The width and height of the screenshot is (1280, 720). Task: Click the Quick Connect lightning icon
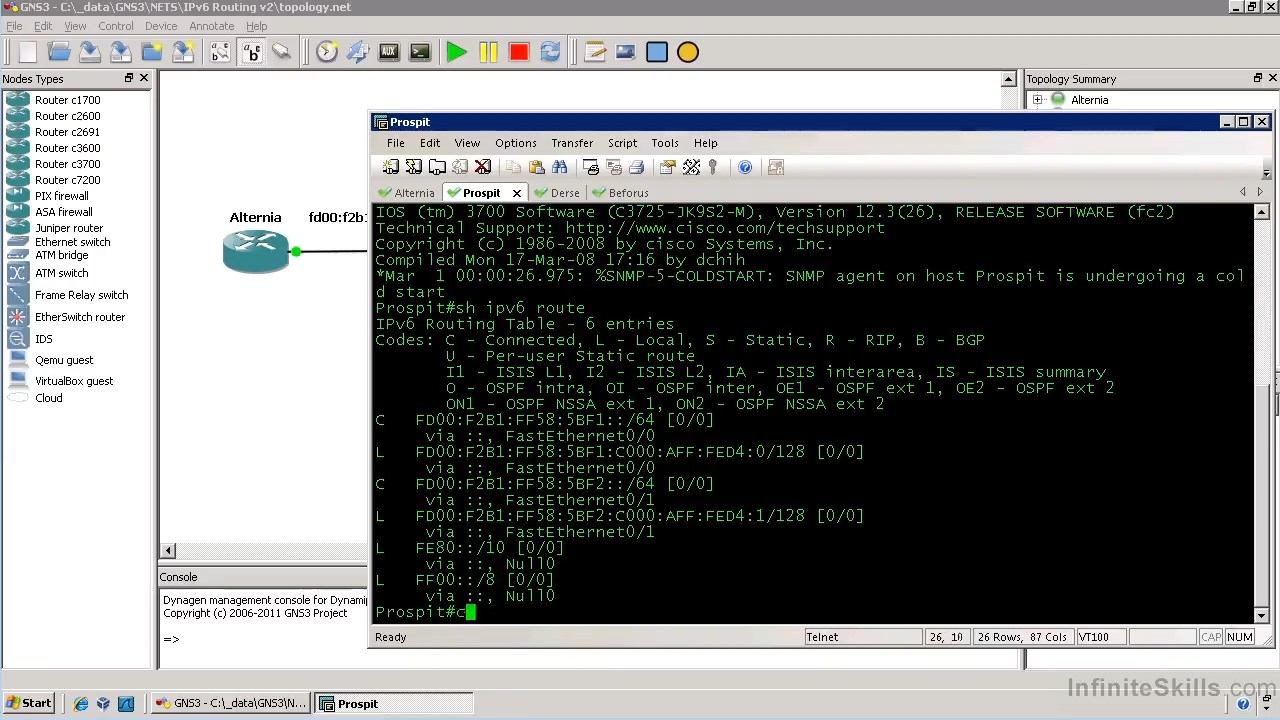413,167
